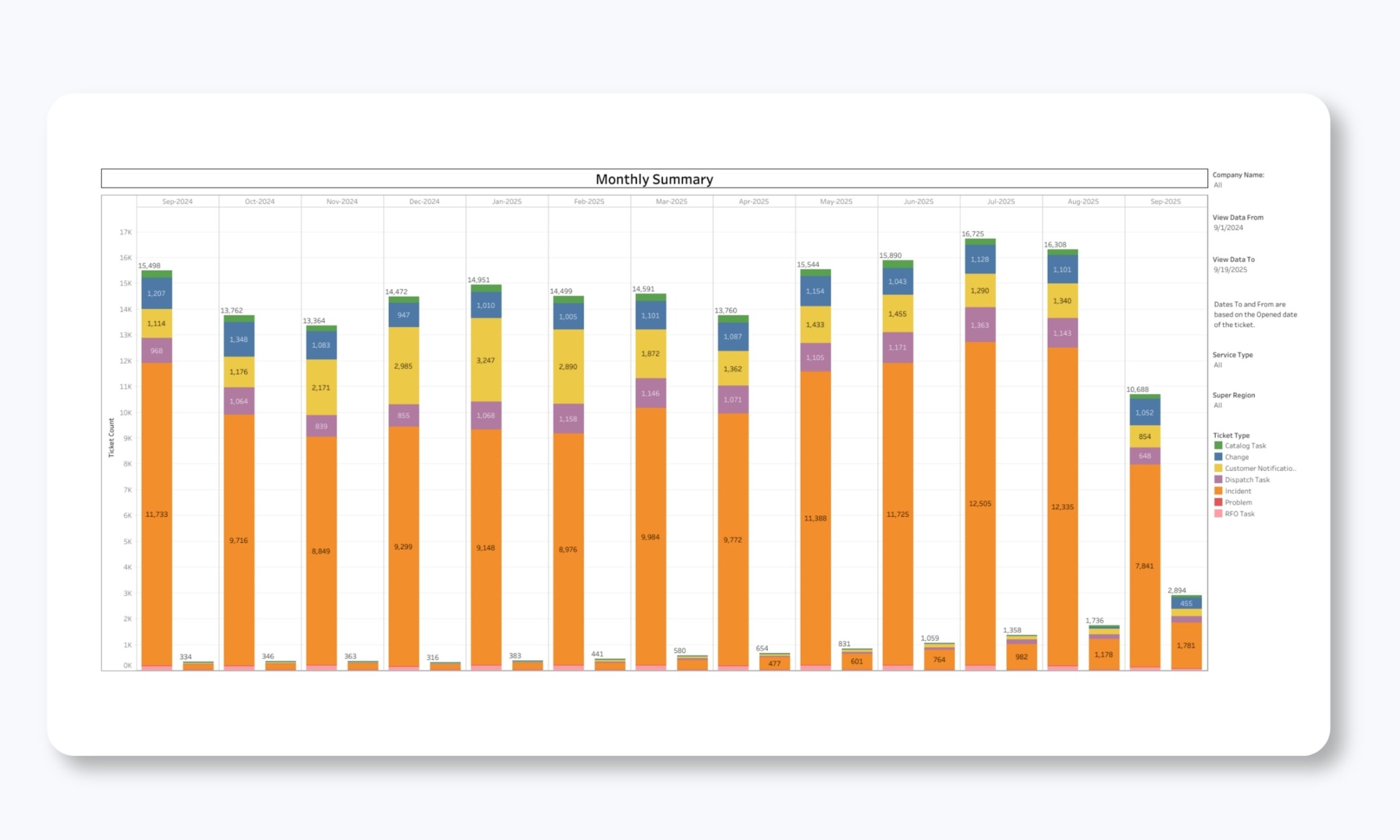The image size is (1400, 840).
Task: Select the red Problem legend swatch
Action: point(1218,502)
